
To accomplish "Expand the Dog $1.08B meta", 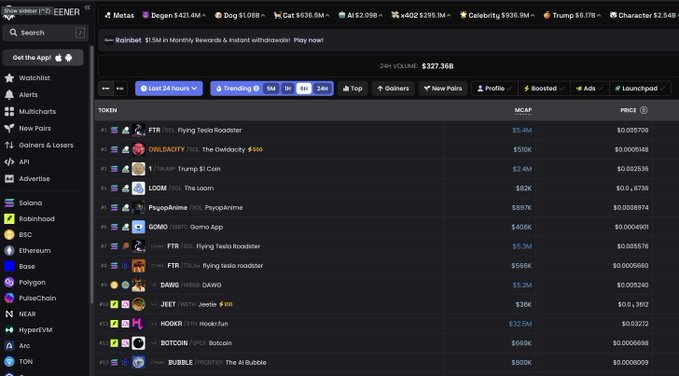I will (x=239, y=15).
